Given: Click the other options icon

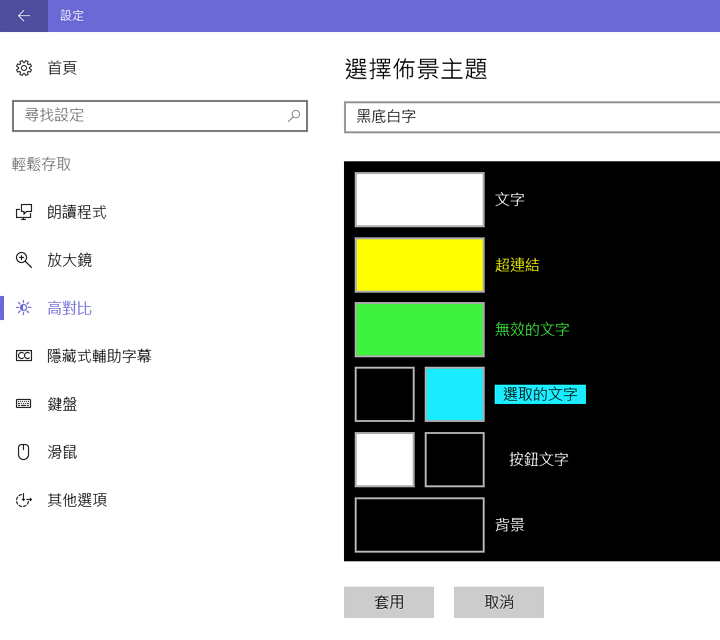Looking at the screenshot, I should coord(24,500).
